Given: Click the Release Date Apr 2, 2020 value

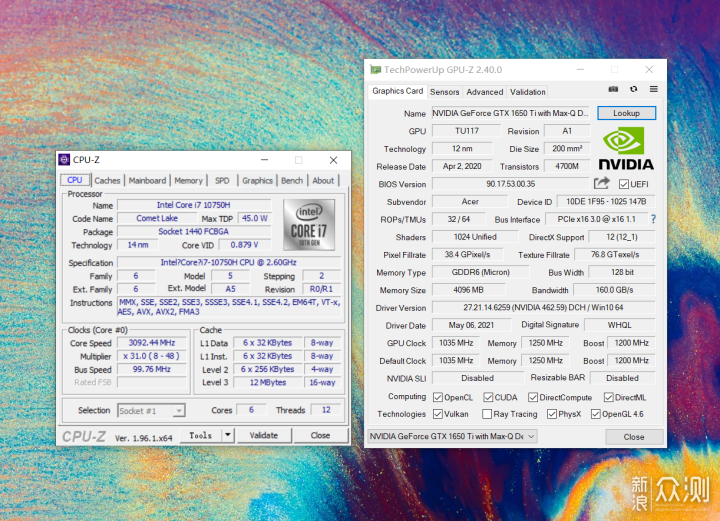Looking at the screenshot, I should click(462, 166).
